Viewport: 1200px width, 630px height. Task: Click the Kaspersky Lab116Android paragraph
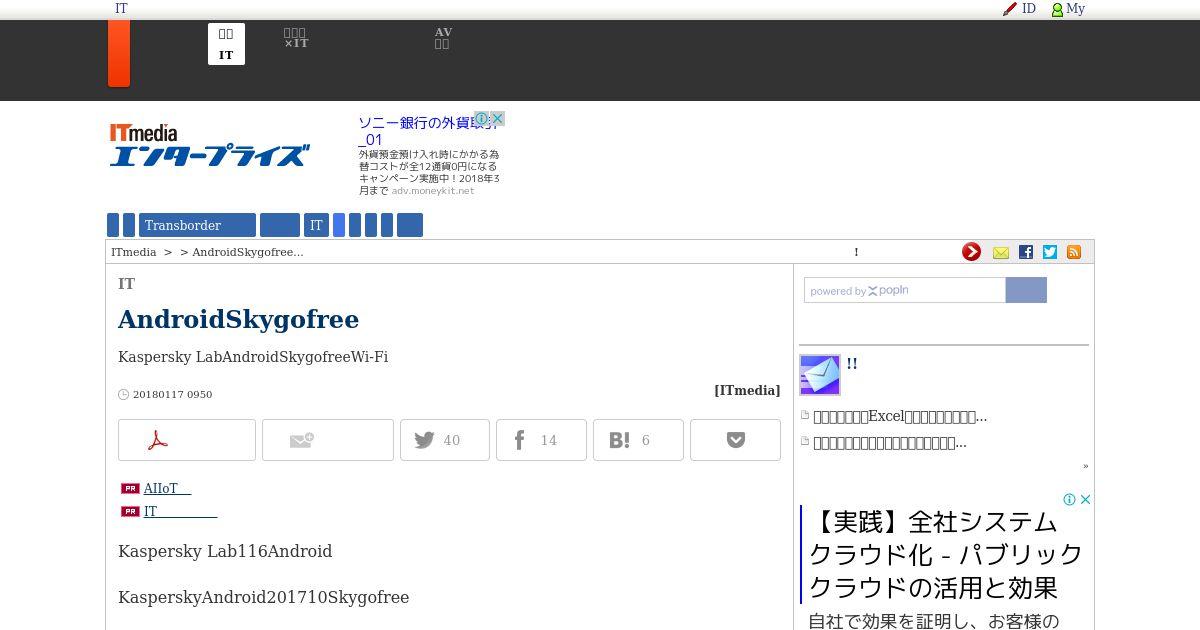(x=225, y=551)
